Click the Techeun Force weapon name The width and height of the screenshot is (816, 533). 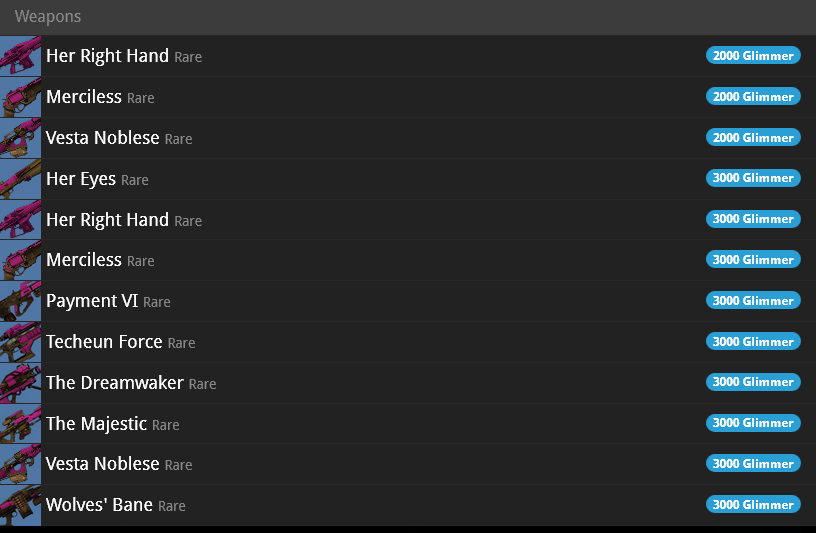pyautogui.click(x=104, y=342)
